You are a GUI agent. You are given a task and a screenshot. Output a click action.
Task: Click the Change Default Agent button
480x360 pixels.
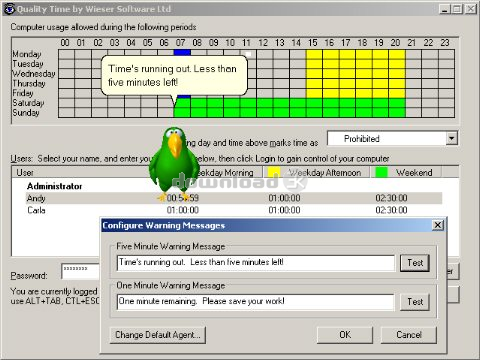click(158, 335)
